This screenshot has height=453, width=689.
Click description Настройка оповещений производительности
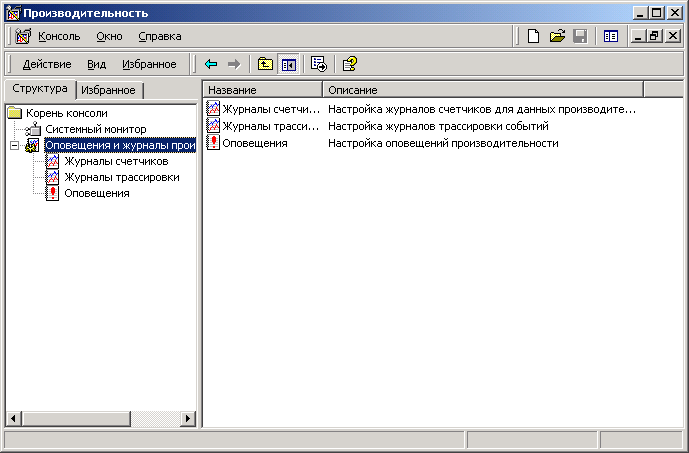tap(443, 143)
